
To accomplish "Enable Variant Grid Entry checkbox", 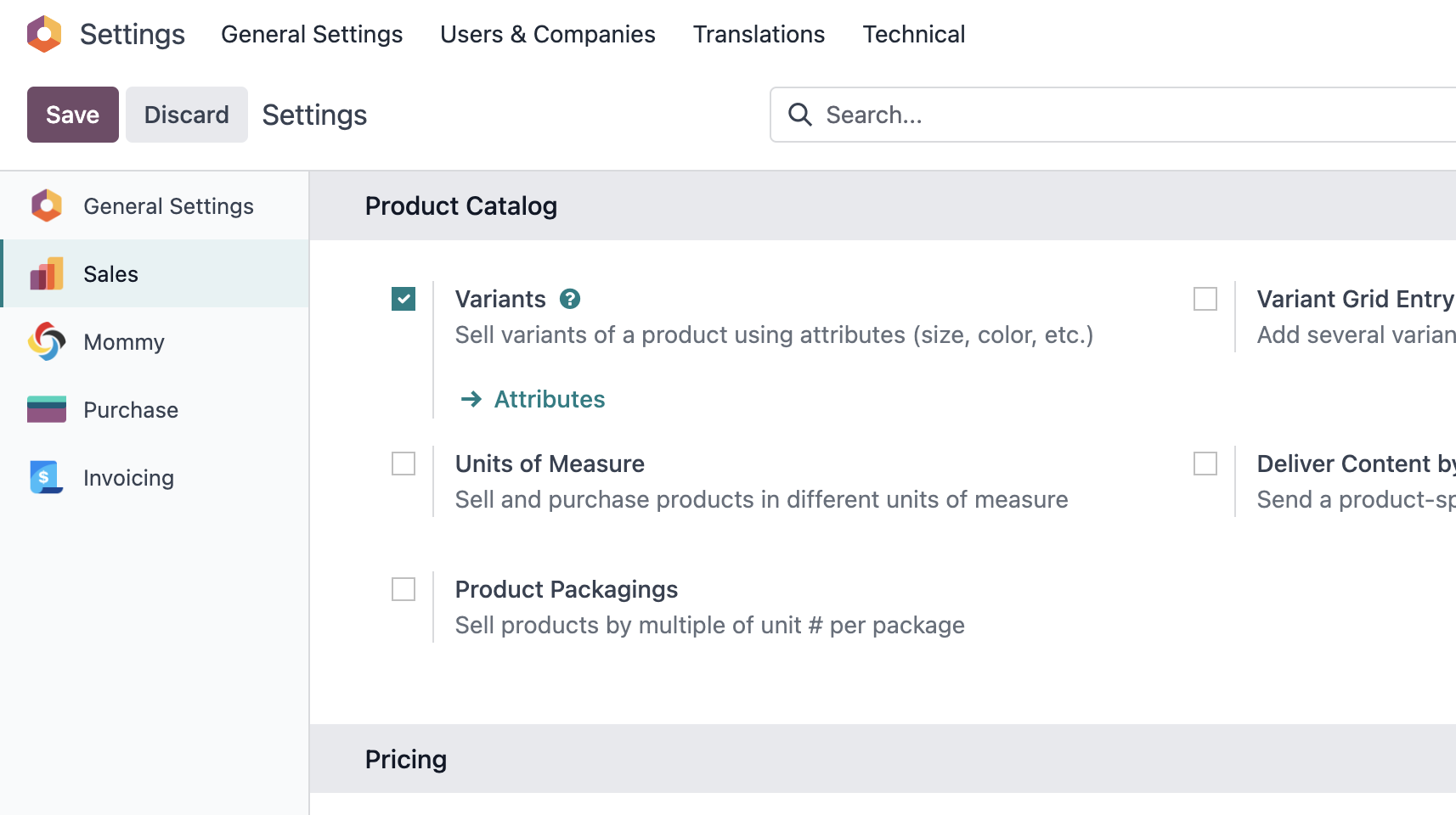I will (x=1205, y=299).
